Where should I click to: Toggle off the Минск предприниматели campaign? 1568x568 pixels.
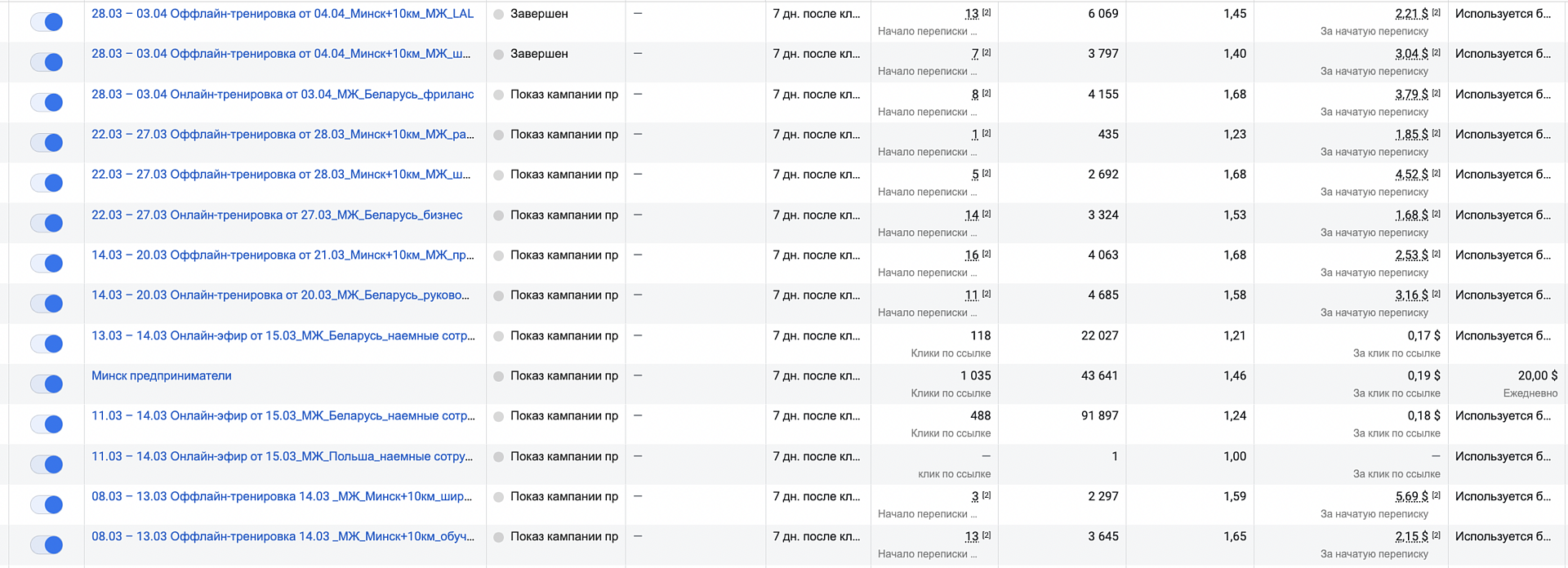pos(47,384)
